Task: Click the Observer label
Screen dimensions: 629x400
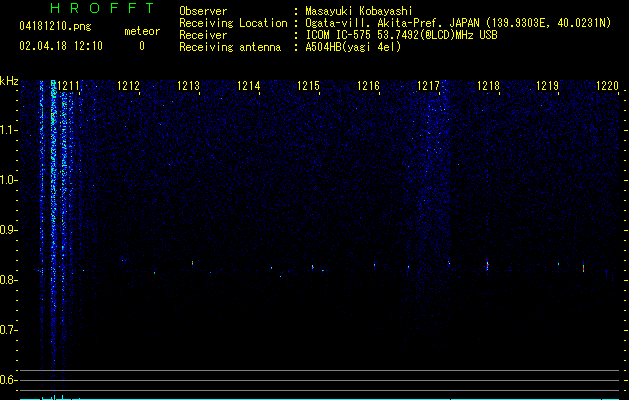Action: pos(203,11)
